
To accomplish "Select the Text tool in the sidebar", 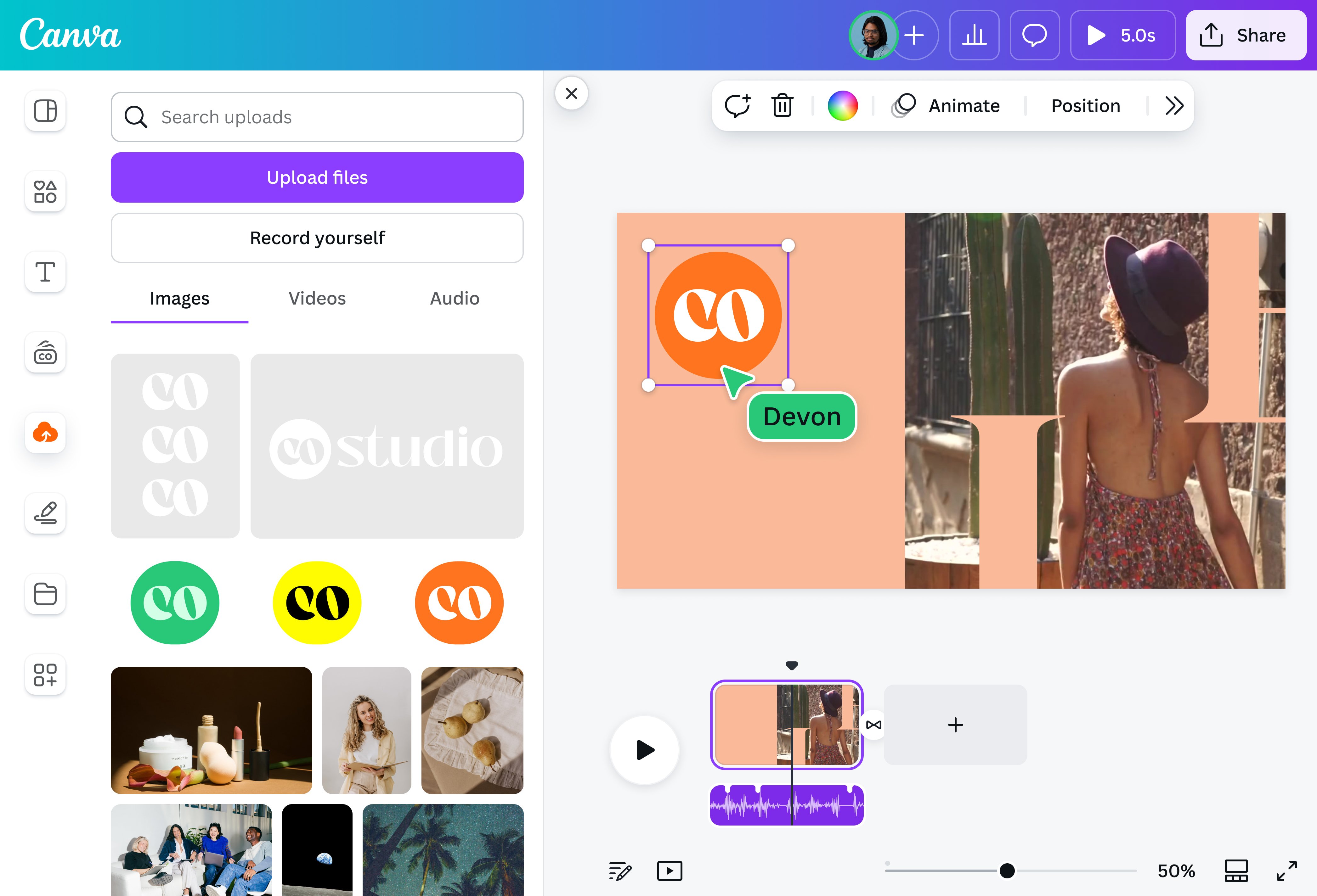I will pos(45,272).
